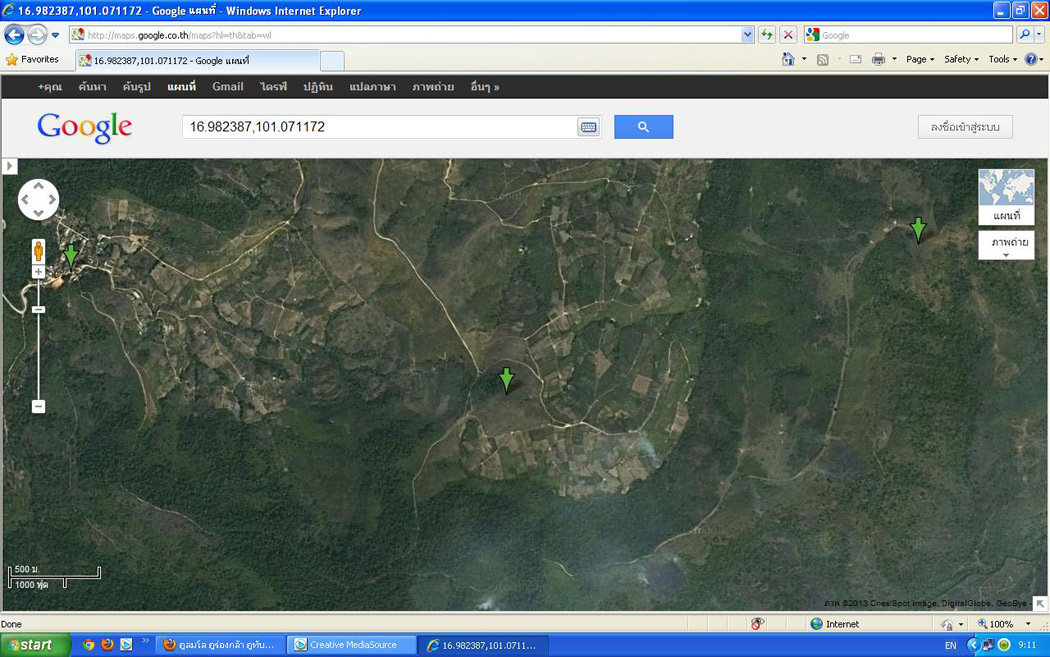Click the Print icon in IE toolbar
Image resolution: width=1050 pixels, height=657 pixels.
[878, 60]
